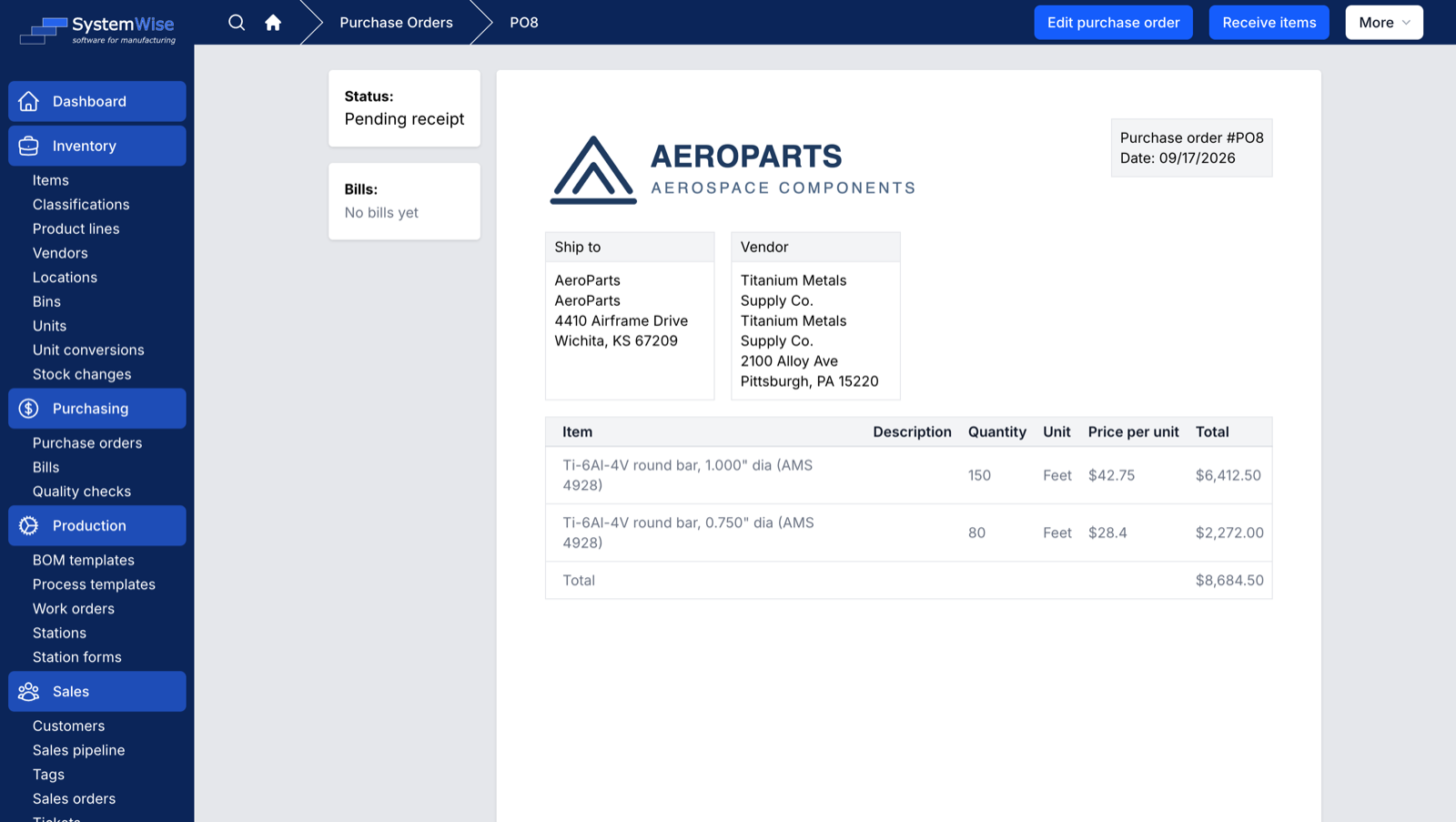
Task: Open Stations in the sidebar
Action: point(59,633)
